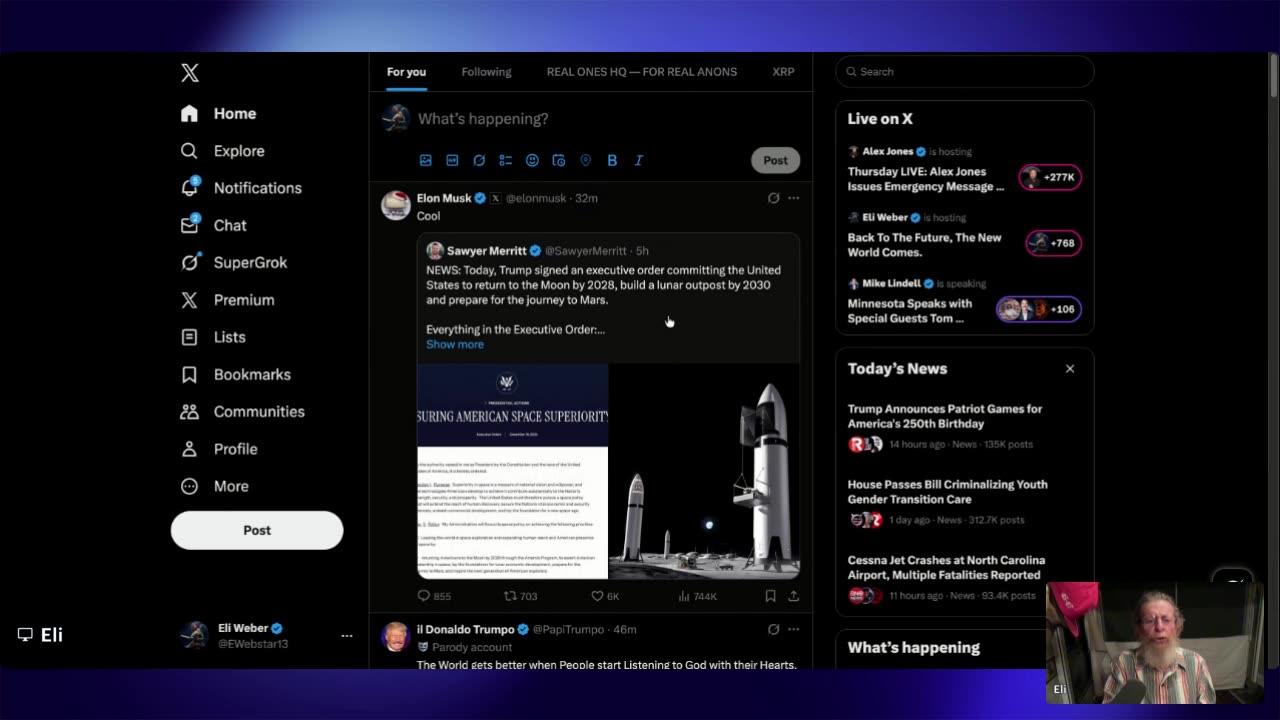Open the Home navigation item
The width and height of the screenshot is (1280, 720).
[218, 114]
